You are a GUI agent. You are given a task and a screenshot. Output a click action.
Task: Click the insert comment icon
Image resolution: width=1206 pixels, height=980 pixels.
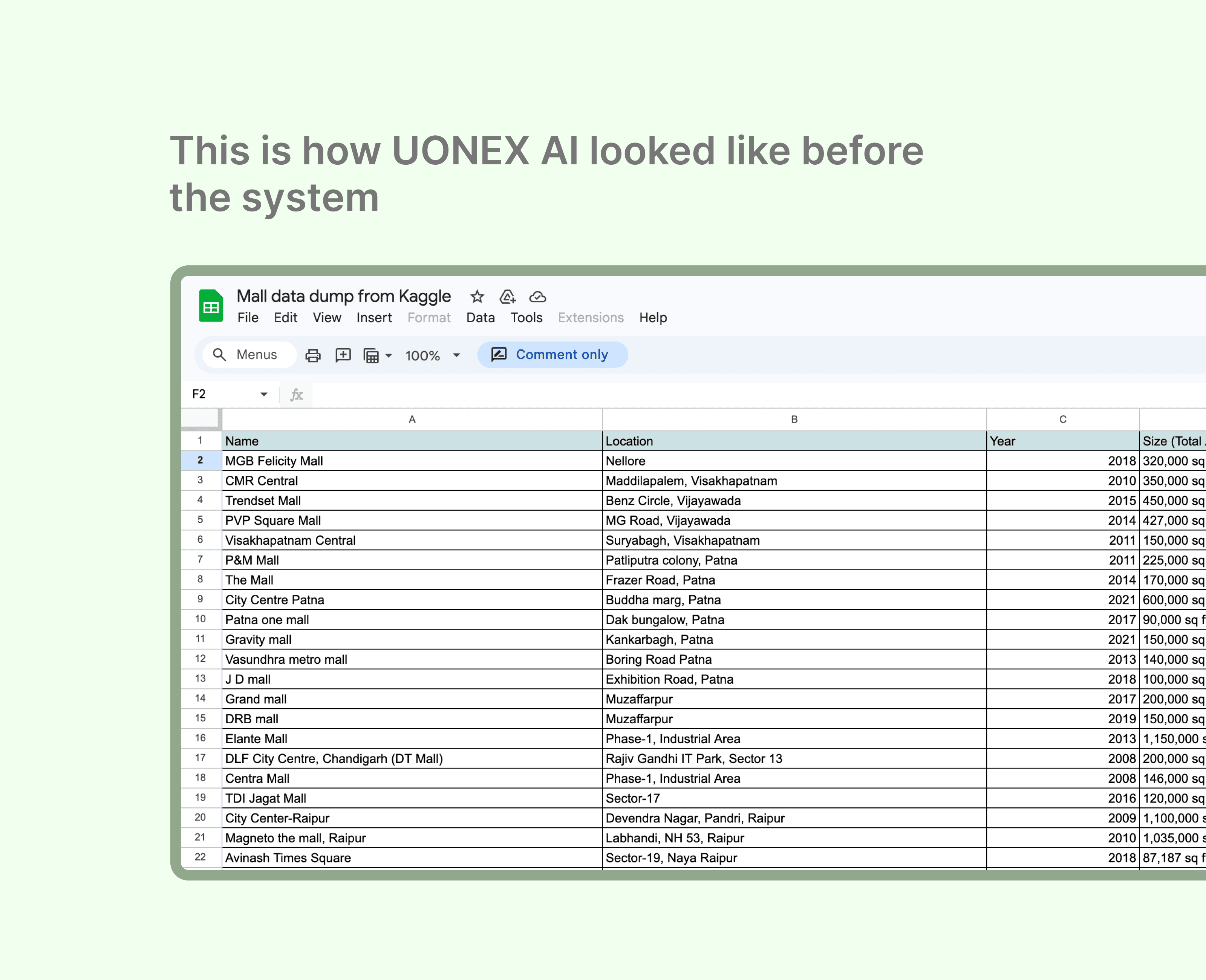coord(343,355)
